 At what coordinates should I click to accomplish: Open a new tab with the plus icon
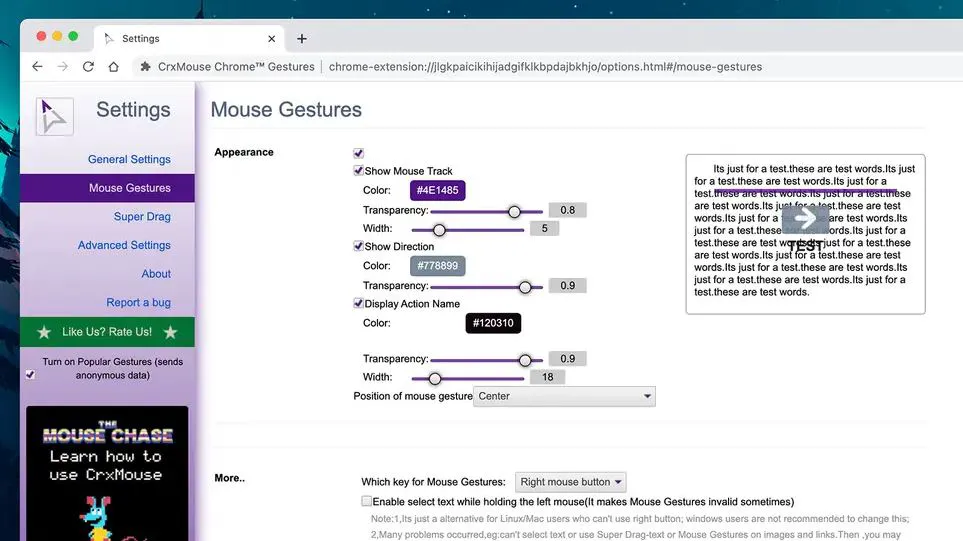pos(302,39)
